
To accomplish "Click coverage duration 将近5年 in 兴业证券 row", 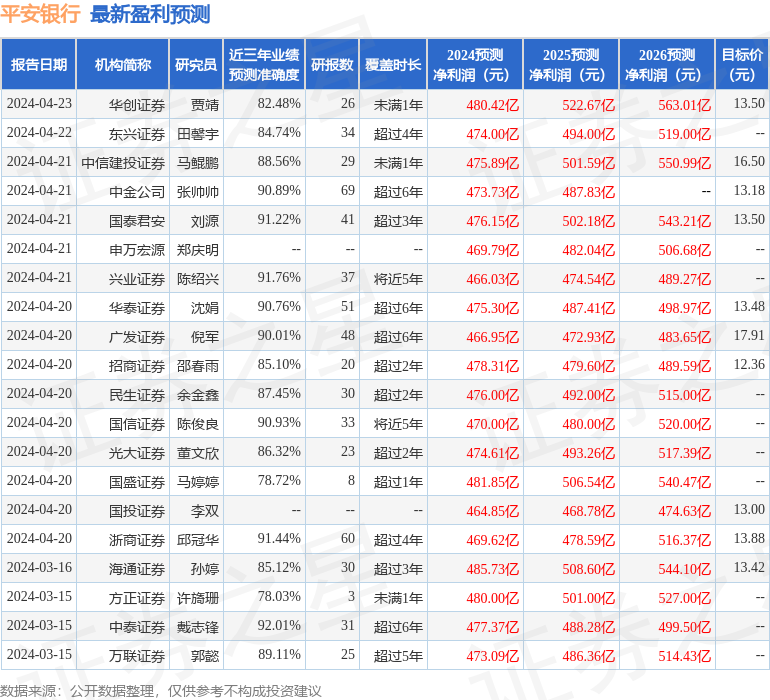I will click(x=398, y=279).
